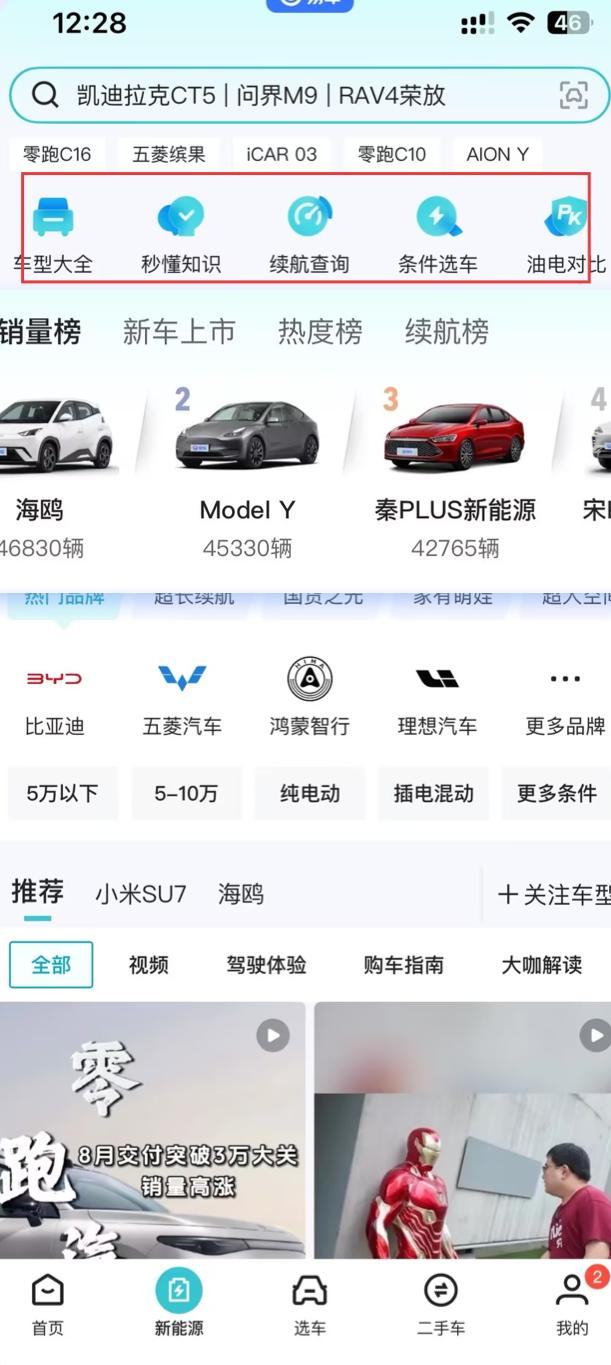Screen dimensions: 611x1365
Task: Select the 纯电动 filter chip
Action: (x=310, y=794)
